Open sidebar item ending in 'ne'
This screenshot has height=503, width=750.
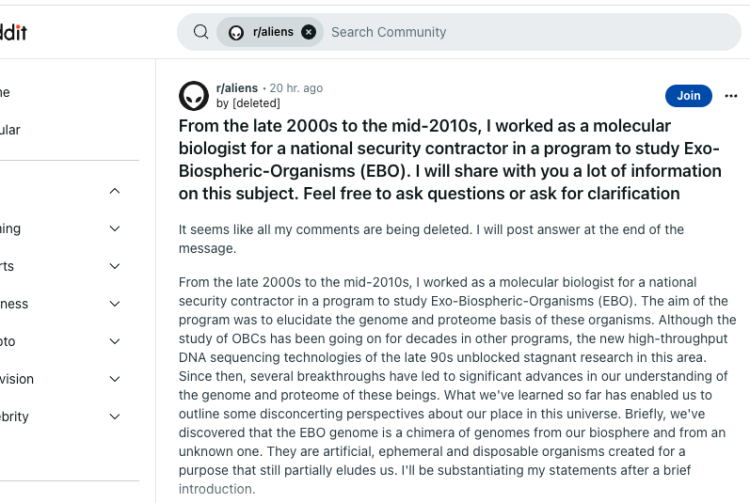(x=5, y=92)
